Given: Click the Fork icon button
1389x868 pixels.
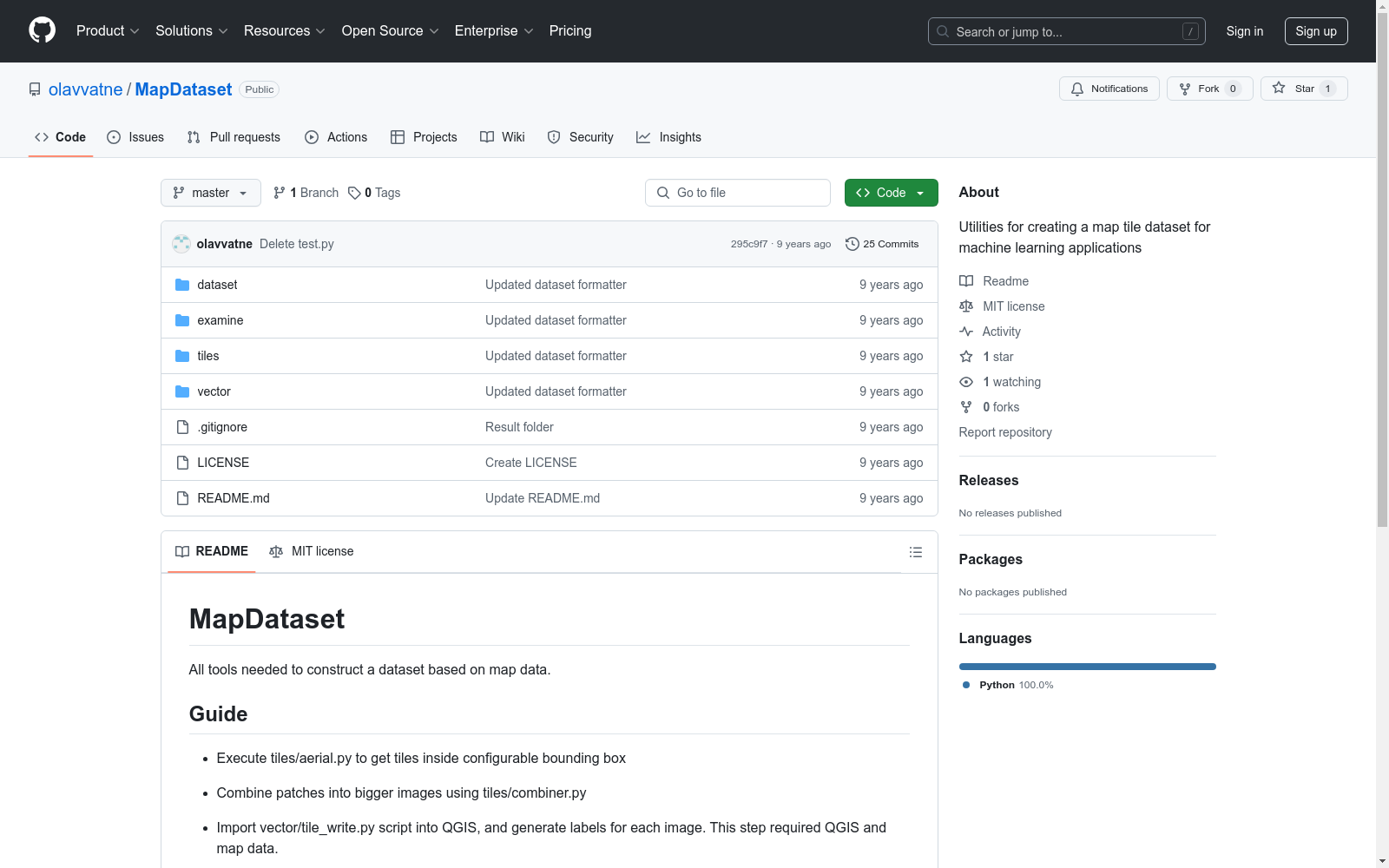Looking at the screenshot, I should [1210, 89].
